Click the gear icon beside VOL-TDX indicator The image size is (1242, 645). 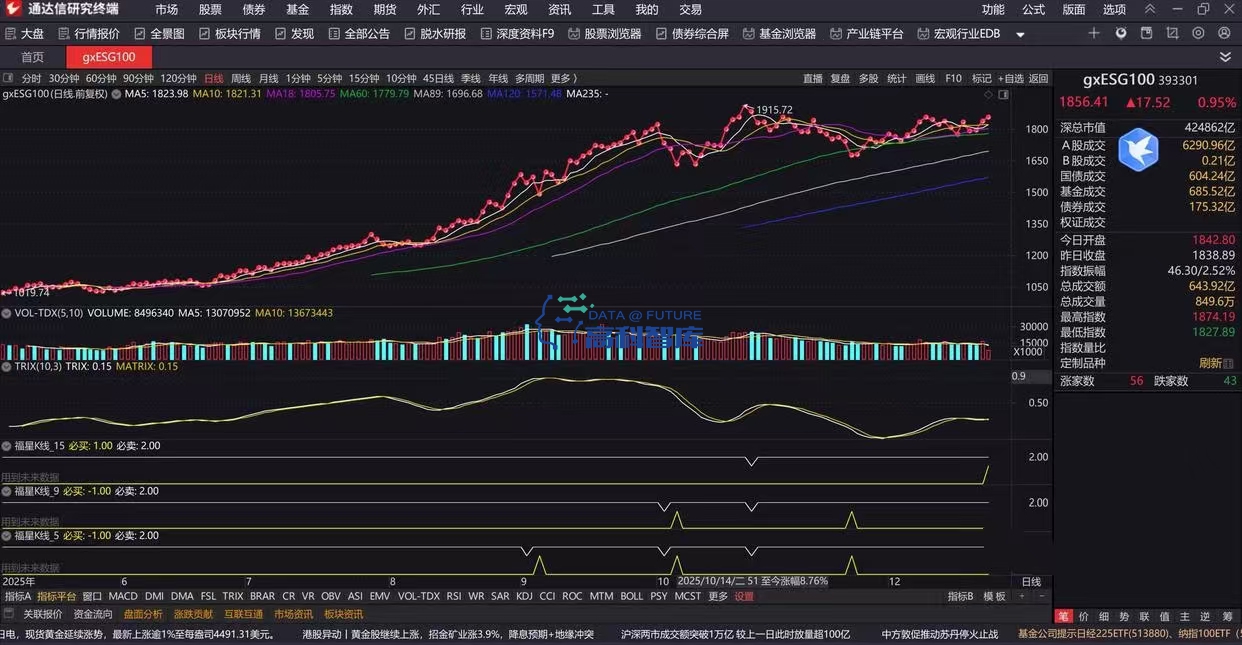[7, 313]
